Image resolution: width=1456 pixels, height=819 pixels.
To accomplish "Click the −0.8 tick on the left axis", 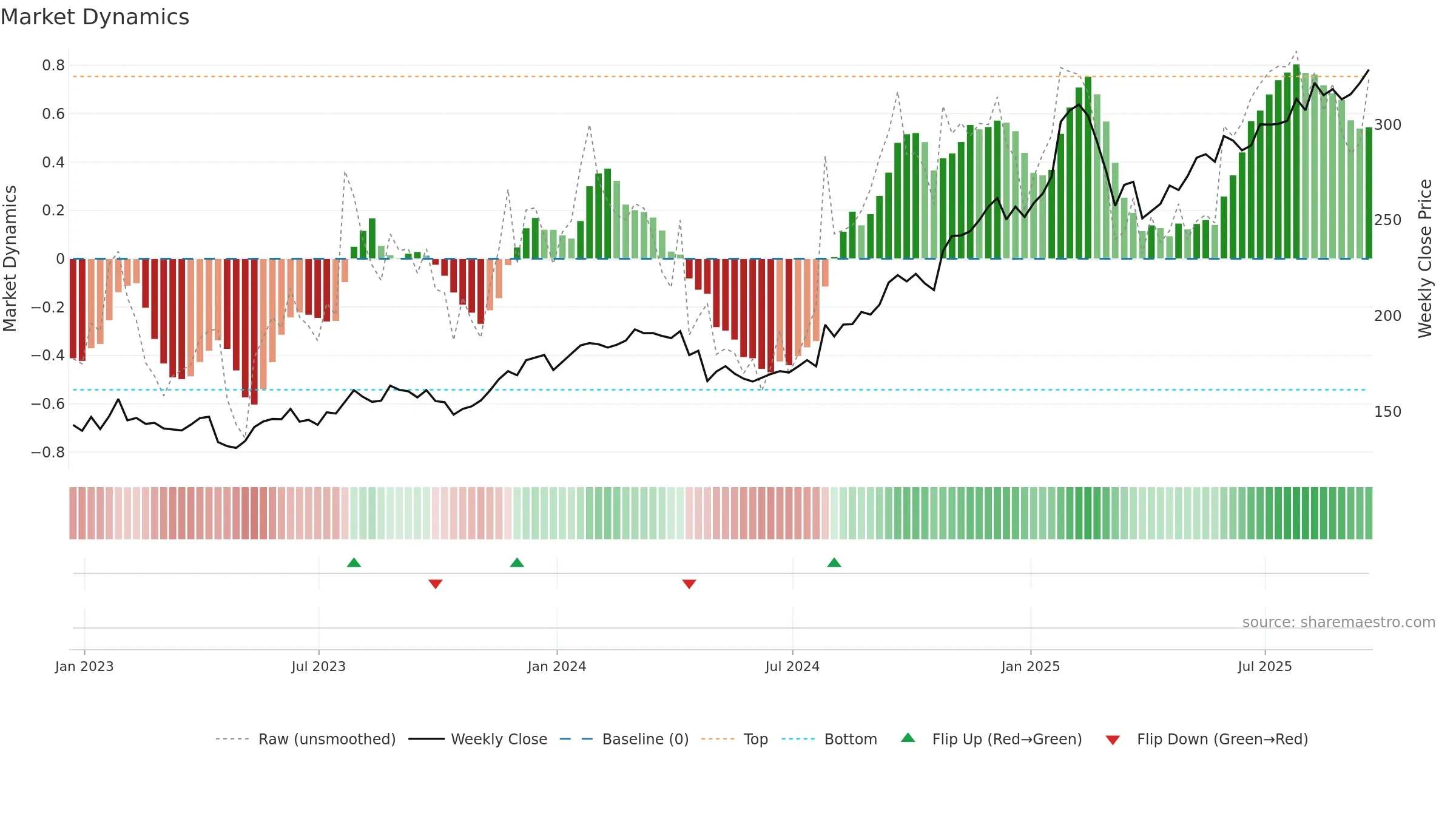I will coord(48,452).
